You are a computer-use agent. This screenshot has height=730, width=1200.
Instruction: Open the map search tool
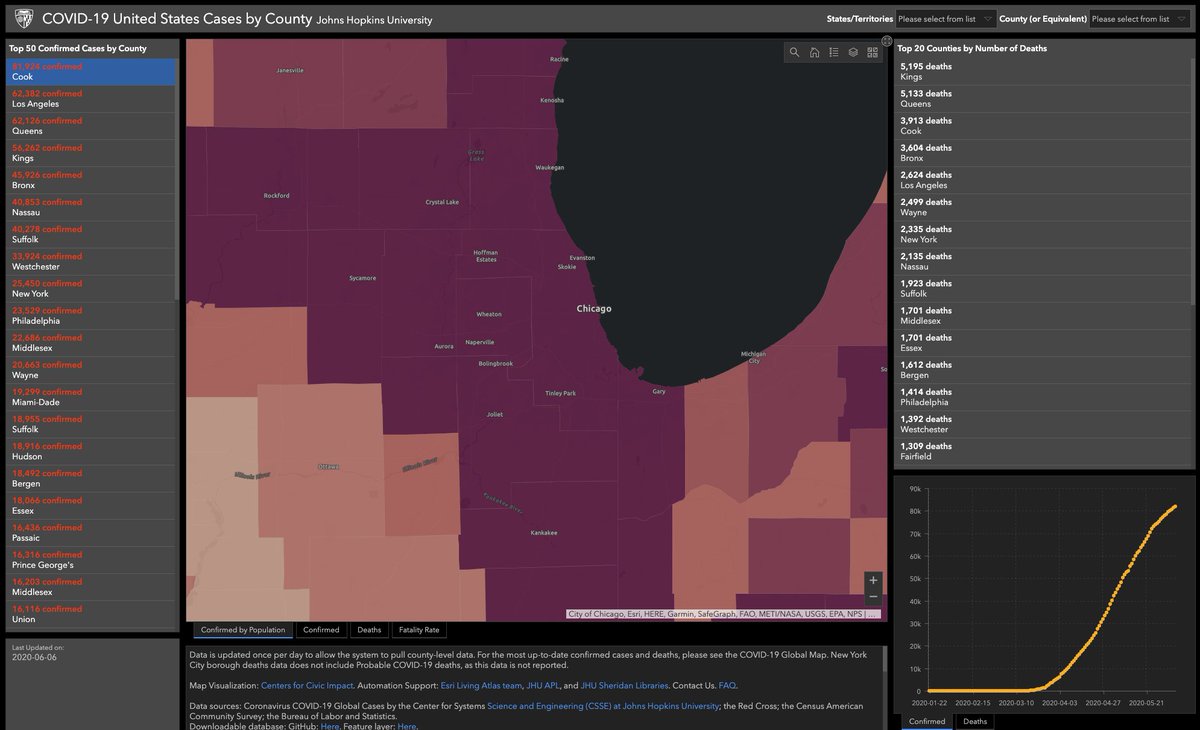795,53
